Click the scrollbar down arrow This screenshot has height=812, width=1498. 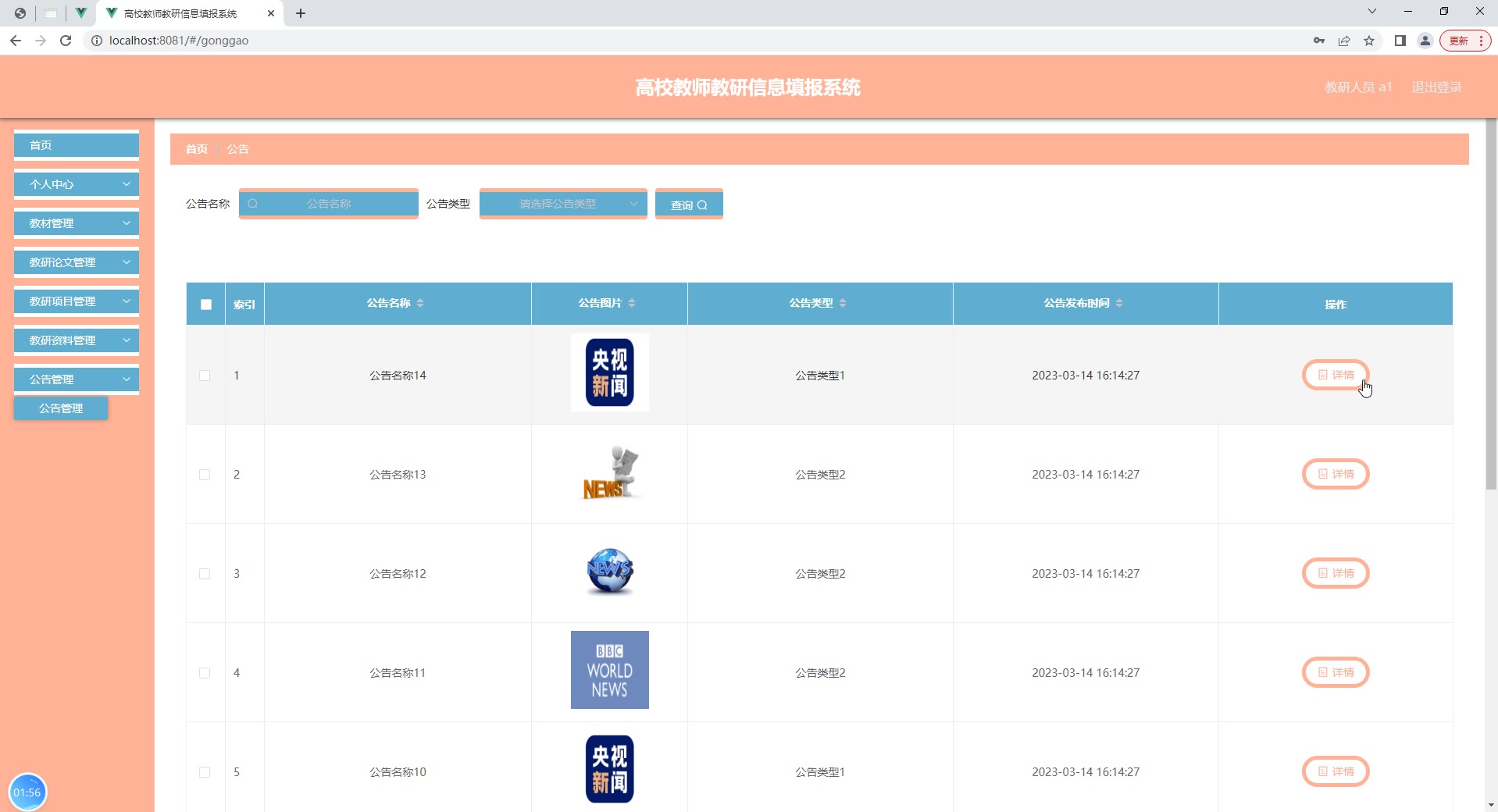(1491, 805)
